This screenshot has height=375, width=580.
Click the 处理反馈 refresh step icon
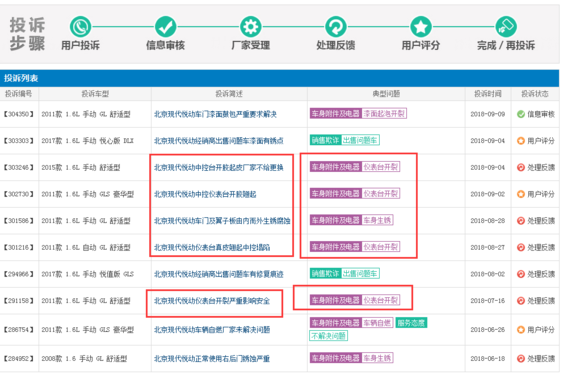pyautogui.click(x=335, y=27)
